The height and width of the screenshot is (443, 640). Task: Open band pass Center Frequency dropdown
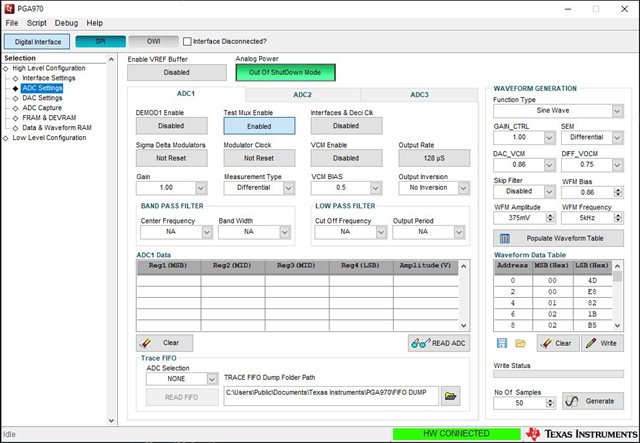click(x=207, y=232)
